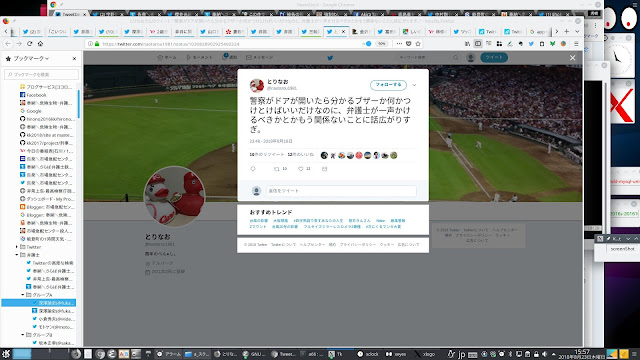Bookmark this page with star icon
The width and height of the screenshot is (640, 360).
coord(418,44)
